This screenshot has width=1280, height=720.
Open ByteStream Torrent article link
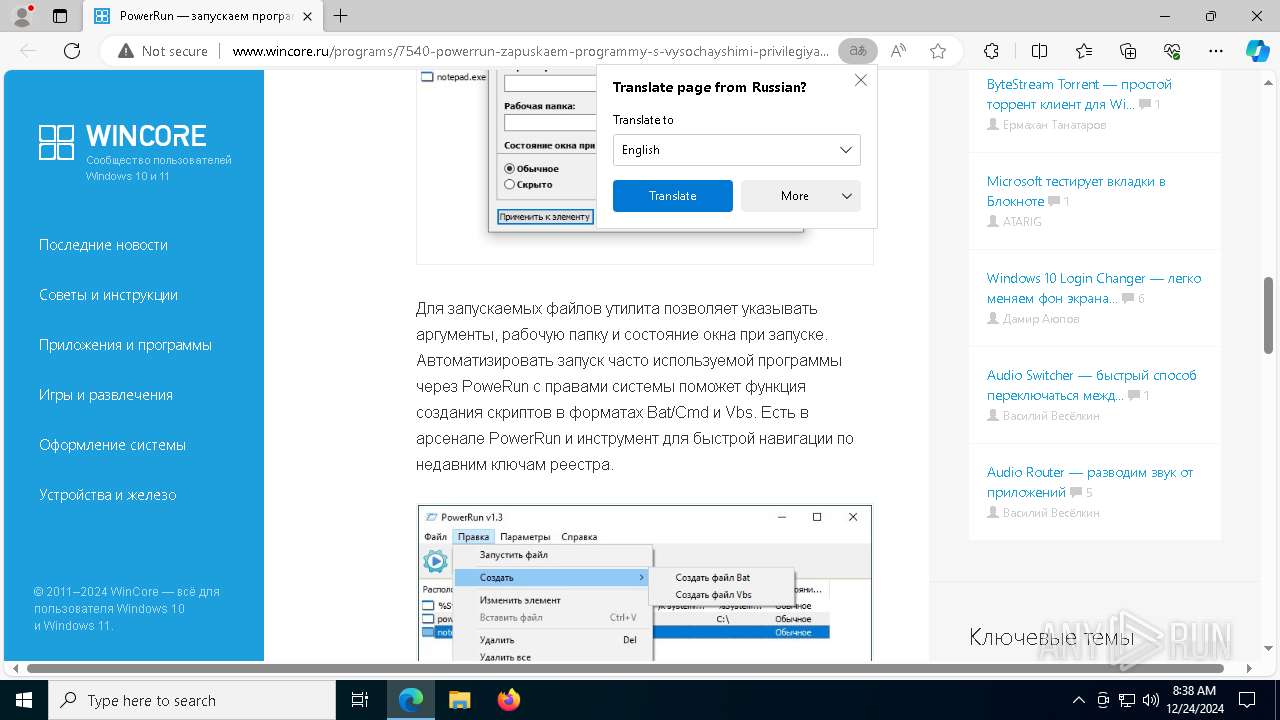pyautogui.click(x=1079, y=94)
